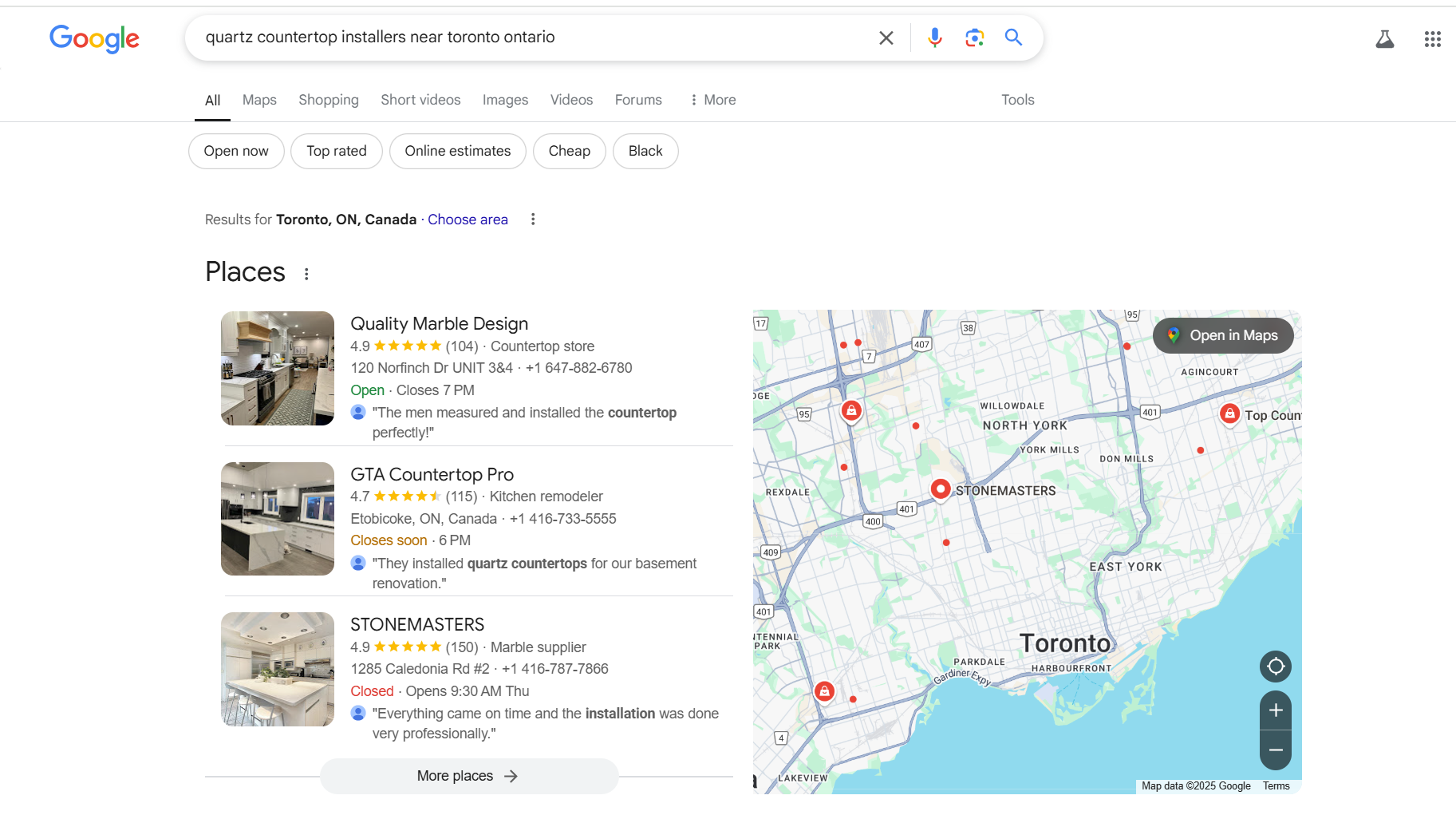
Task: Center map on your current location
Action: click(1275, 667)
